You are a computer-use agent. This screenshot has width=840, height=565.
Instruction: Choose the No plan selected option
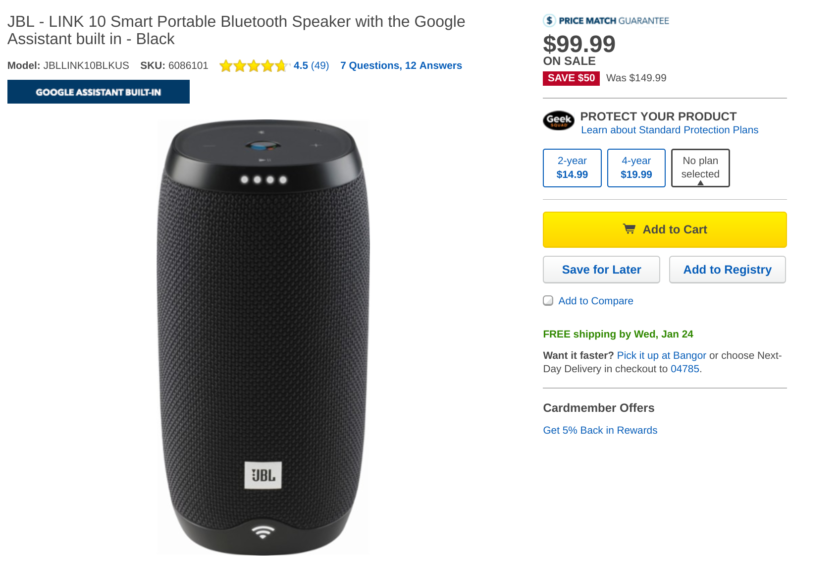point(700,168)
